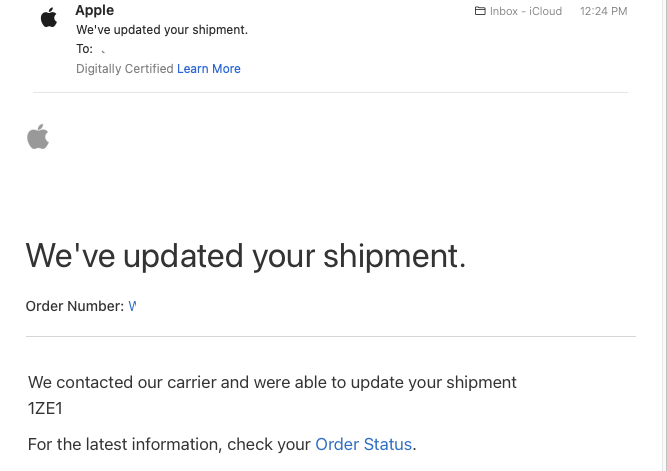
Task: Click the "Order Number:" label
Action: coord(75,306)
